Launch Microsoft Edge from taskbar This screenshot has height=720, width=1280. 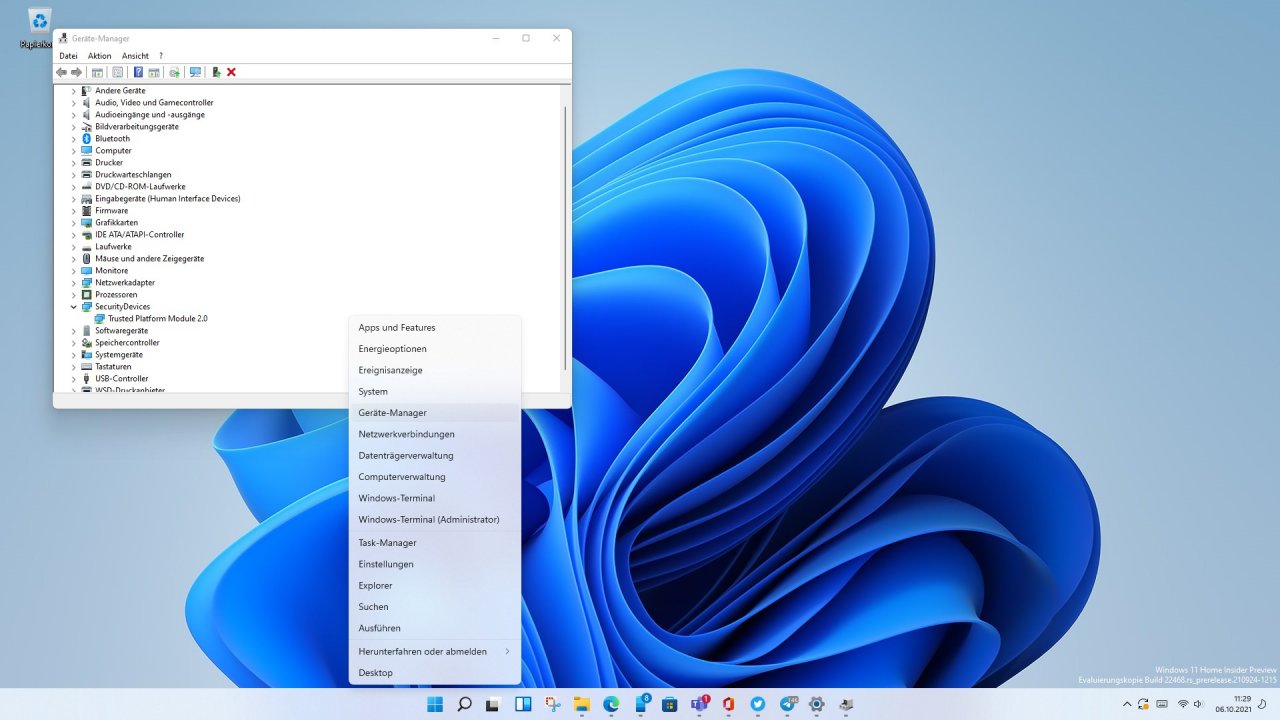(611, 704)
